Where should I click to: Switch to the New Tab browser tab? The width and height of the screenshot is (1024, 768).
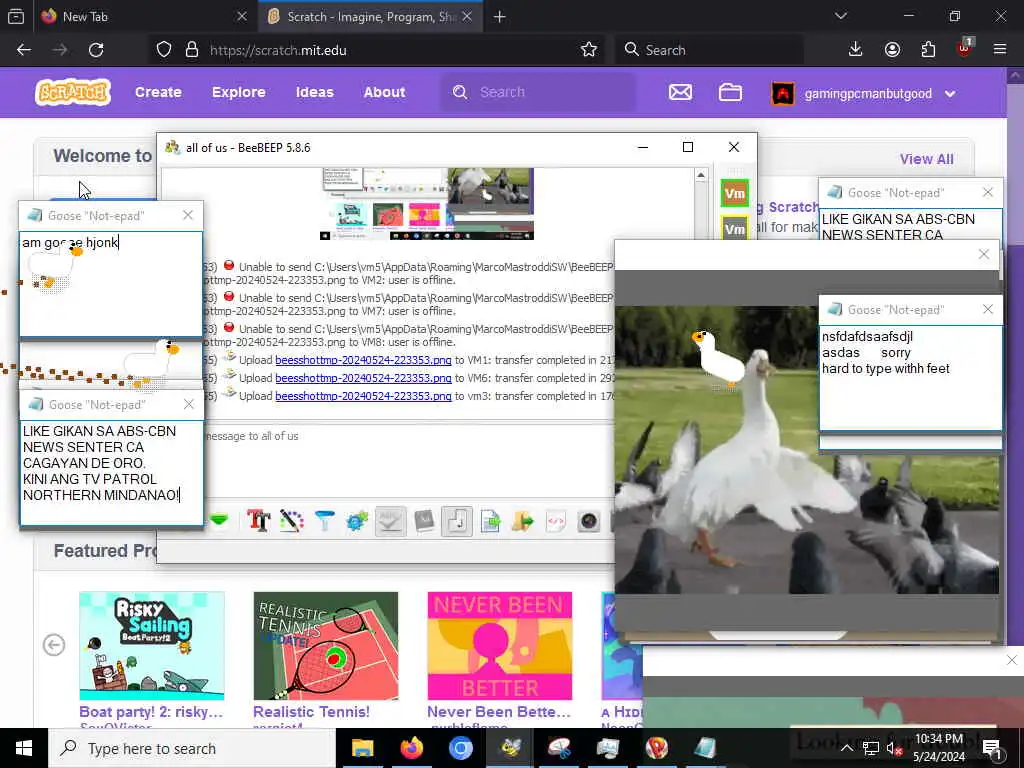coord(142,16)
